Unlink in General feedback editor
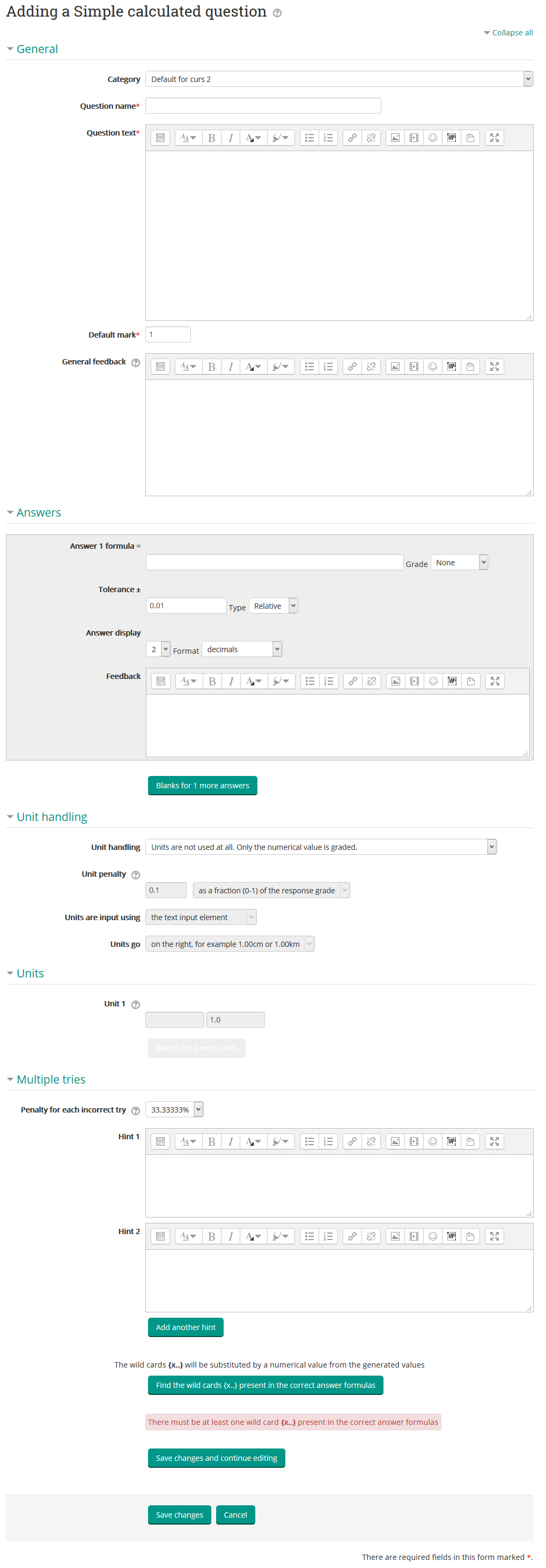Image resolution: width=546 pixels, height=1568 pixels. (x=371, y=367)
